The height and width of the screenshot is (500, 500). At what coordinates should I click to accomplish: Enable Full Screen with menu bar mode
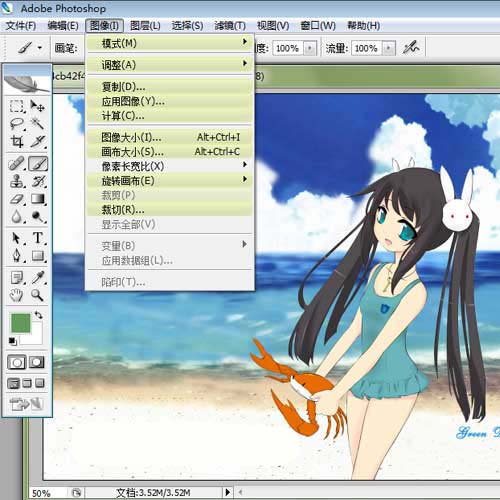(27, 383)
